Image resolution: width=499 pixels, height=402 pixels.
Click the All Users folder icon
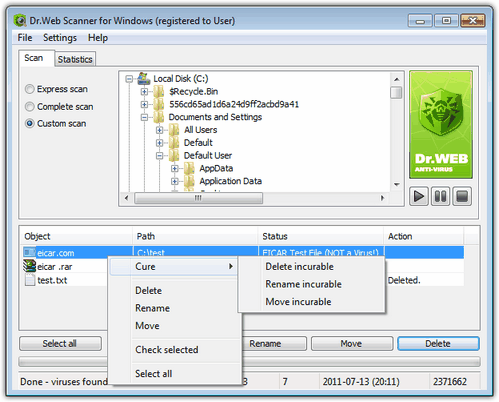pyautogui.click(x=174, y=130)
